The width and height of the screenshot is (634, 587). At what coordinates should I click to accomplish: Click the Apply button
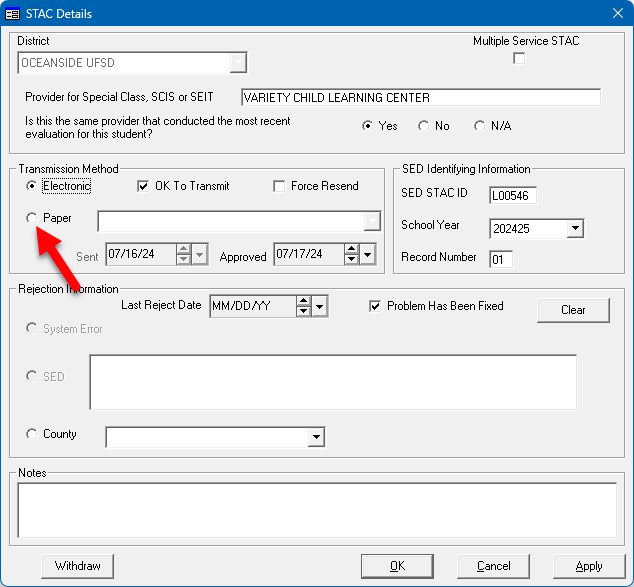click(x=589, y=566)
